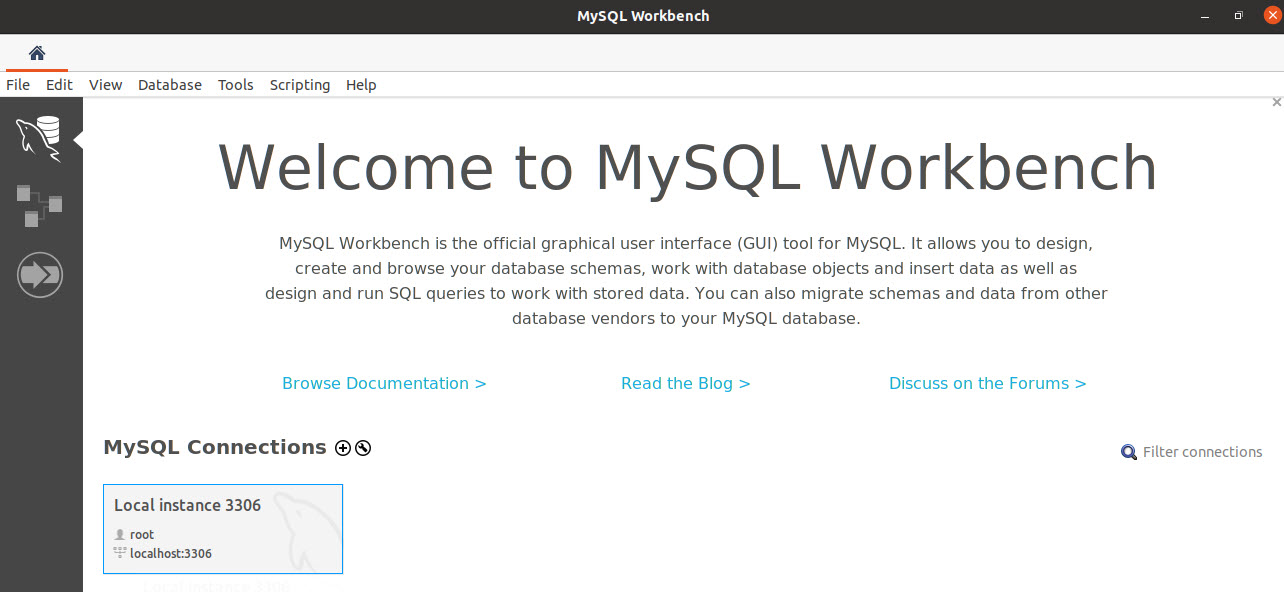This screenshot has height=592, width=1284.
Task: Open the Help menu
Action: coord(361,85)
